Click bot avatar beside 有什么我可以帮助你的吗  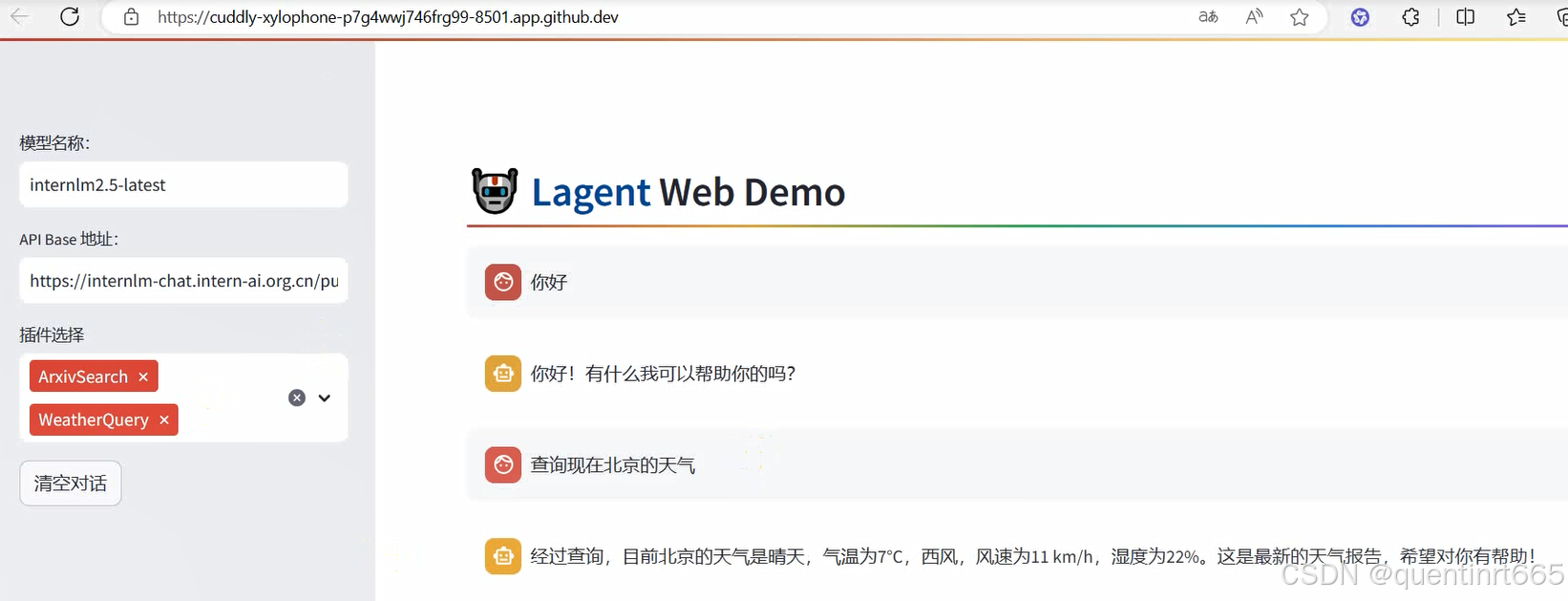[503, 374]
